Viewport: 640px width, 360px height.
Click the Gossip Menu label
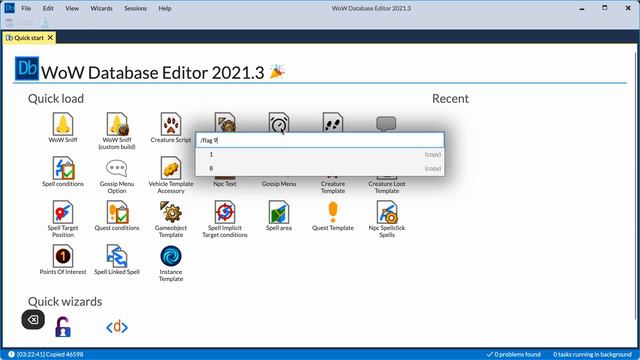[279, 184]
